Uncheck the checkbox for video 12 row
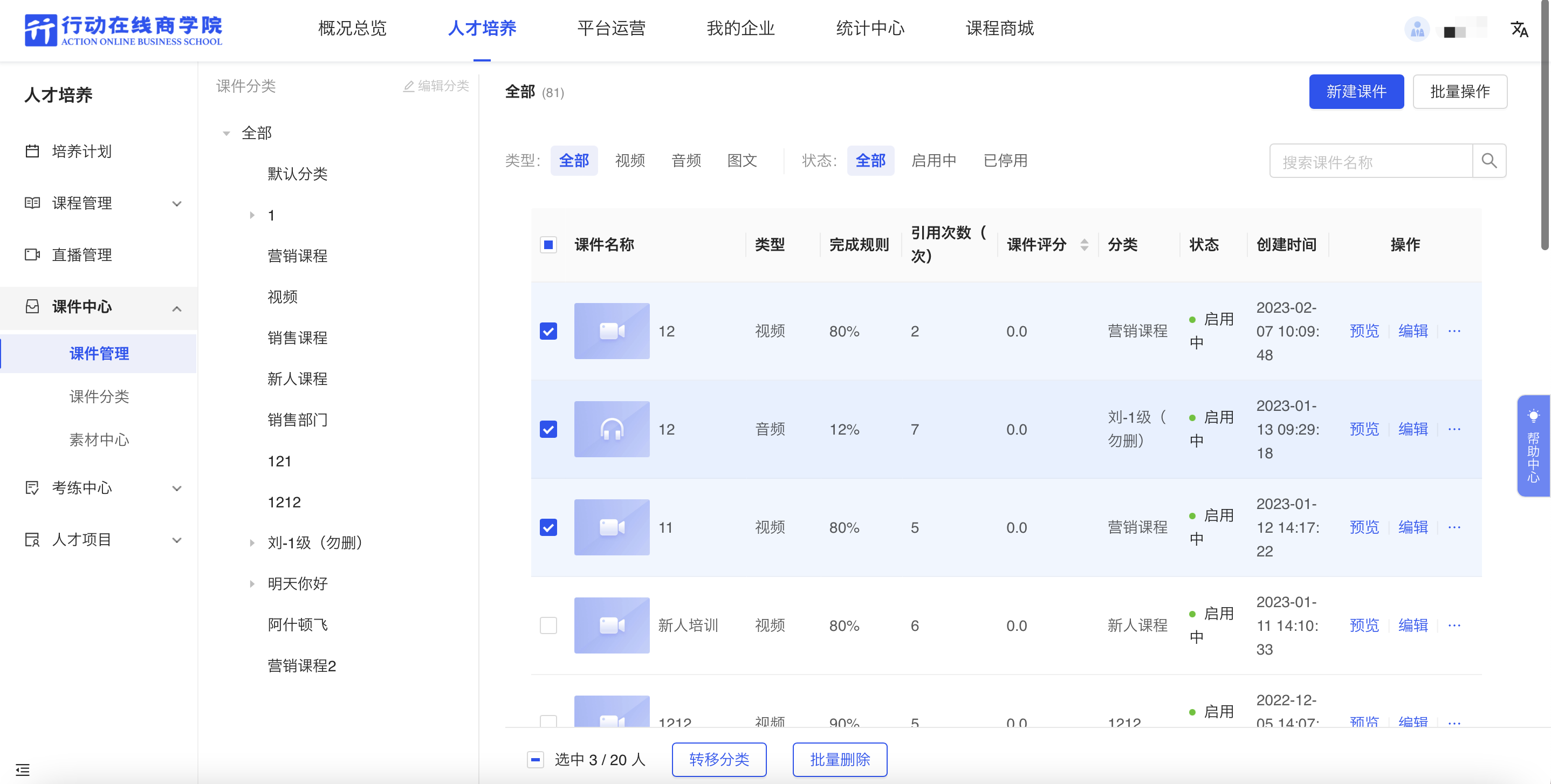 [548, 331]
